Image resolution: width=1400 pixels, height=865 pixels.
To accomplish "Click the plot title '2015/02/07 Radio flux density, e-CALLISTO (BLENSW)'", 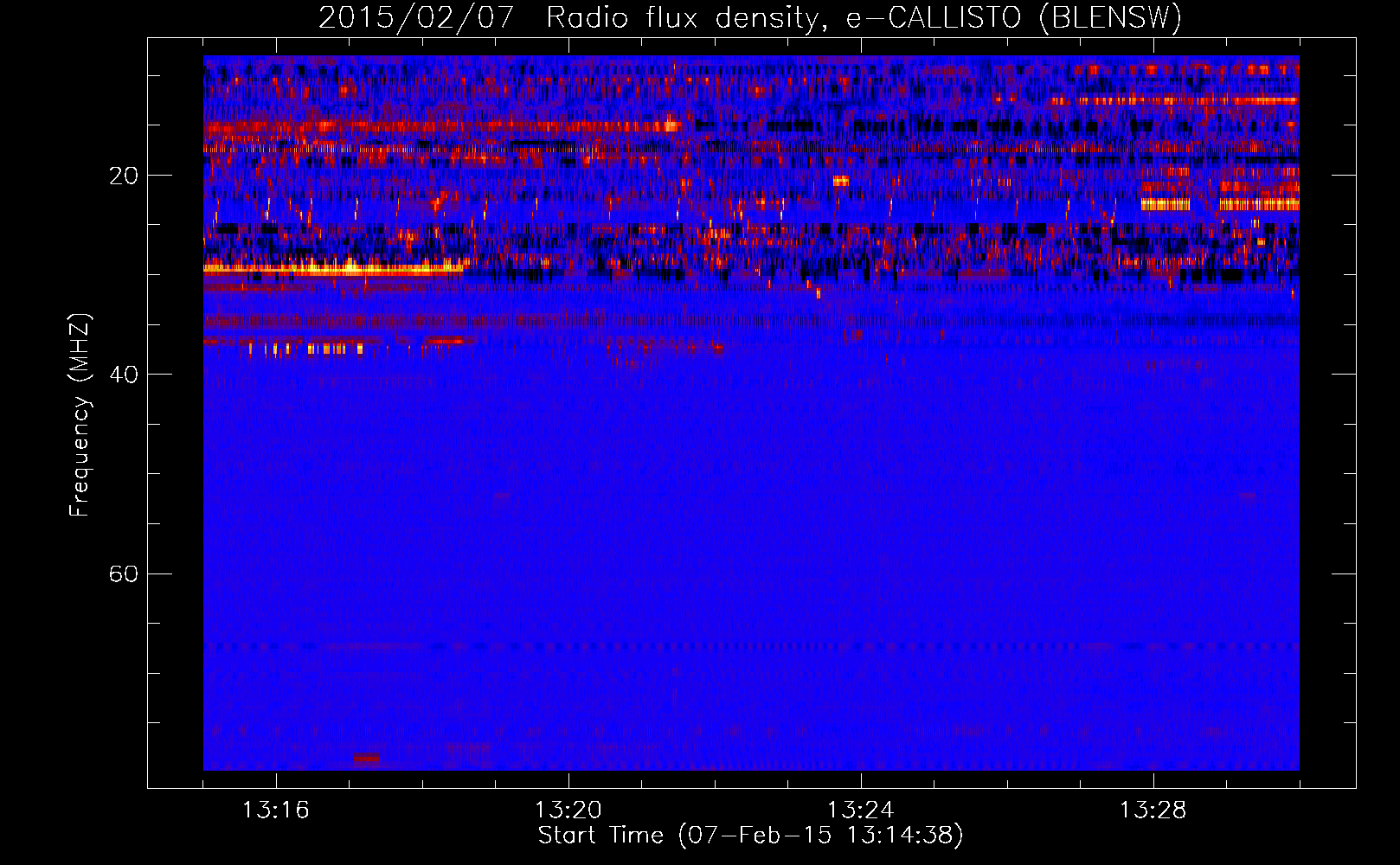I will (750, 17).
